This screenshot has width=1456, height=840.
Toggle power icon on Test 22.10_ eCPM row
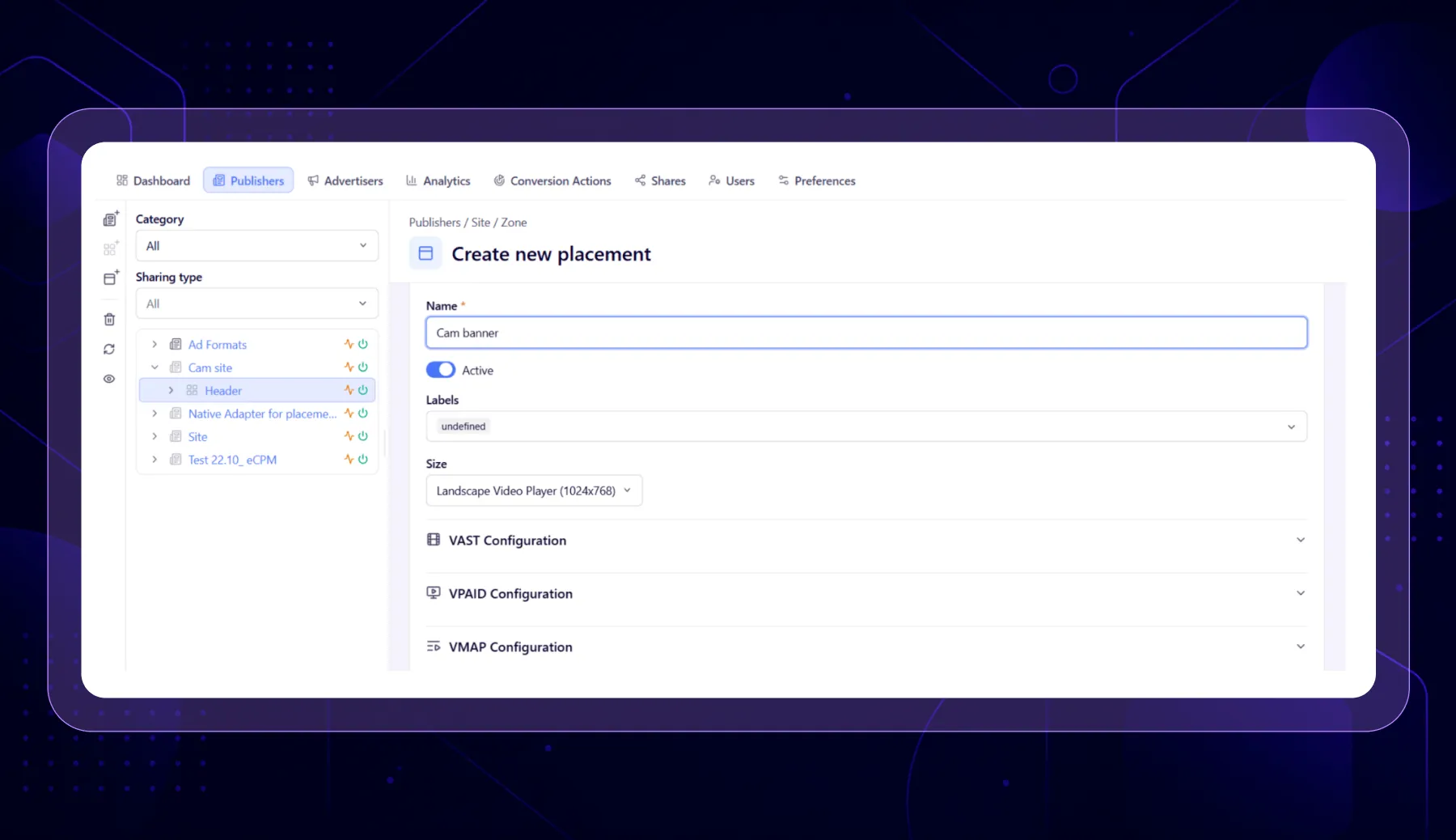point(363,460)
